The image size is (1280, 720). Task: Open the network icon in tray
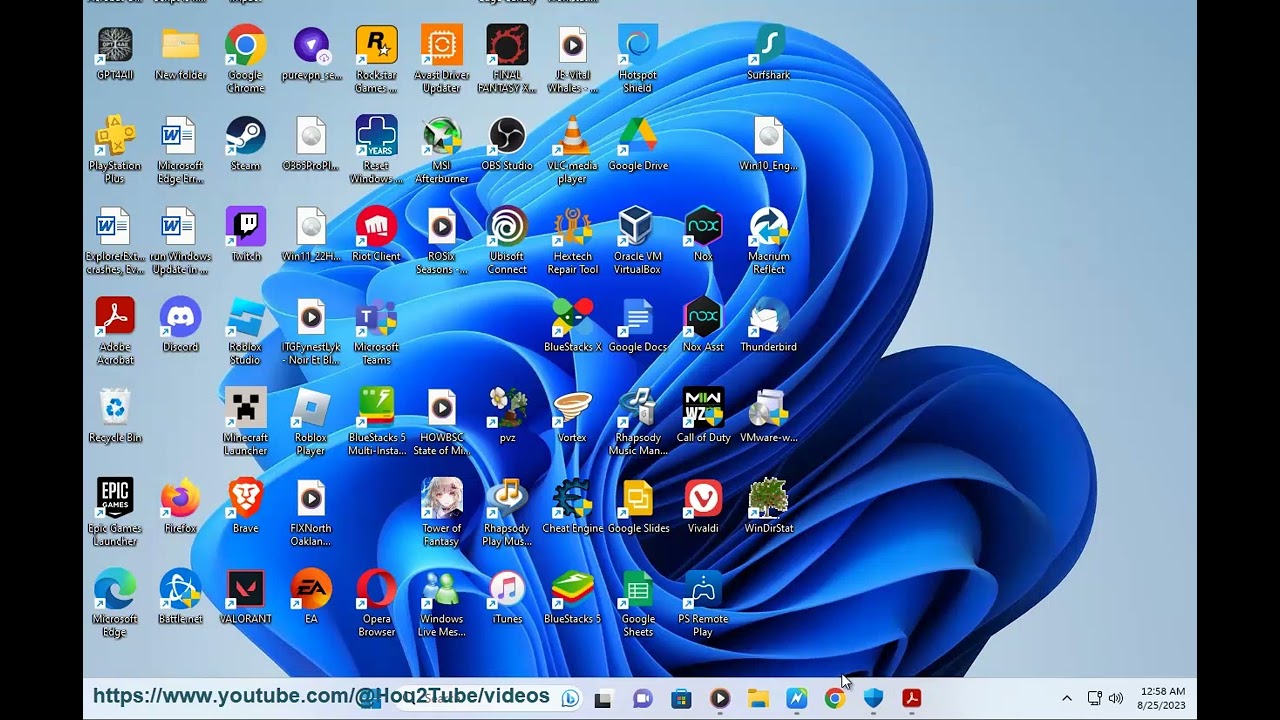coord(1095,698)
